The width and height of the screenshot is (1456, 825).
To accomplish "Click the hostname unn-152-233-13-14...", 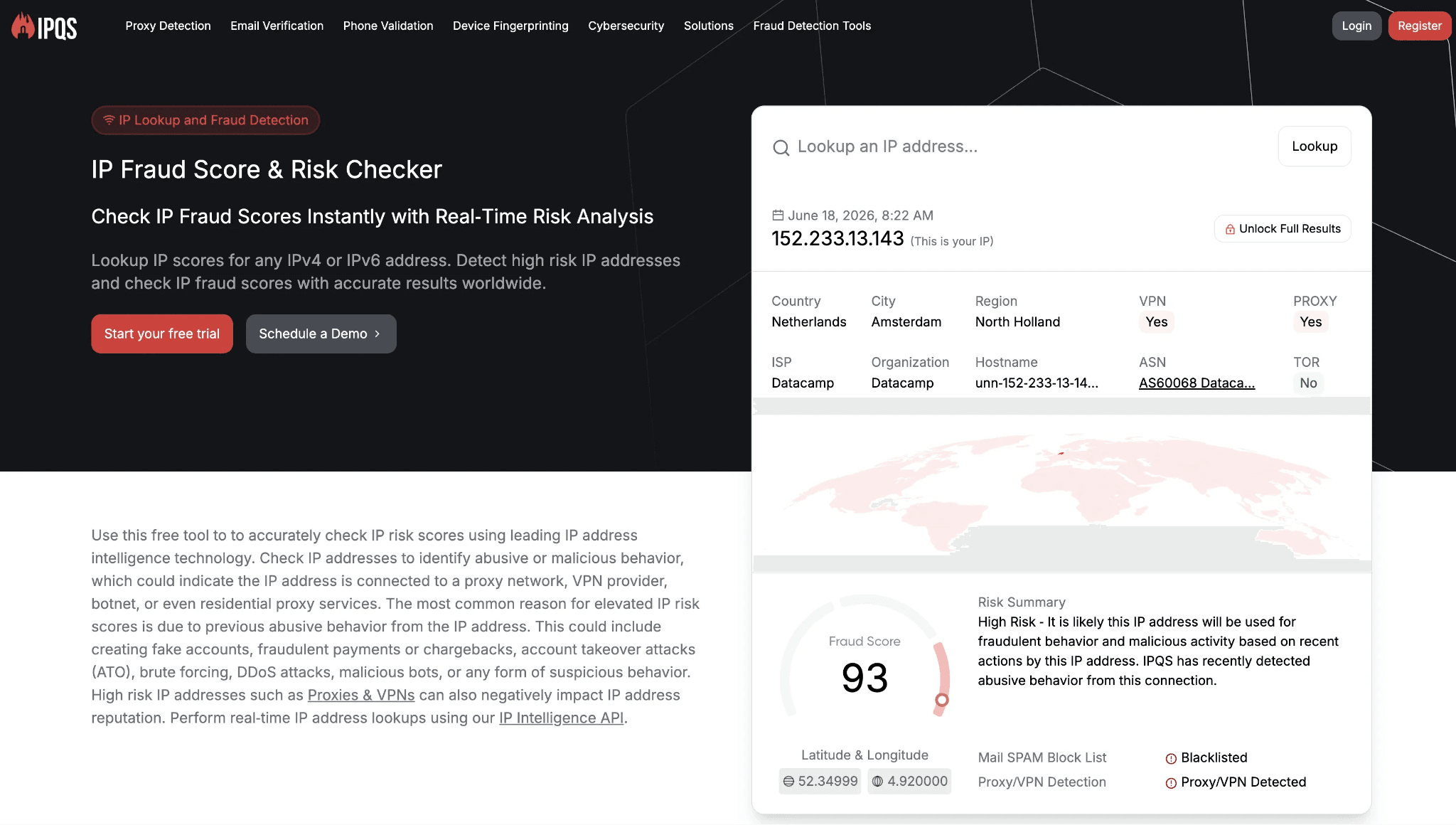I will point(1037,383).
